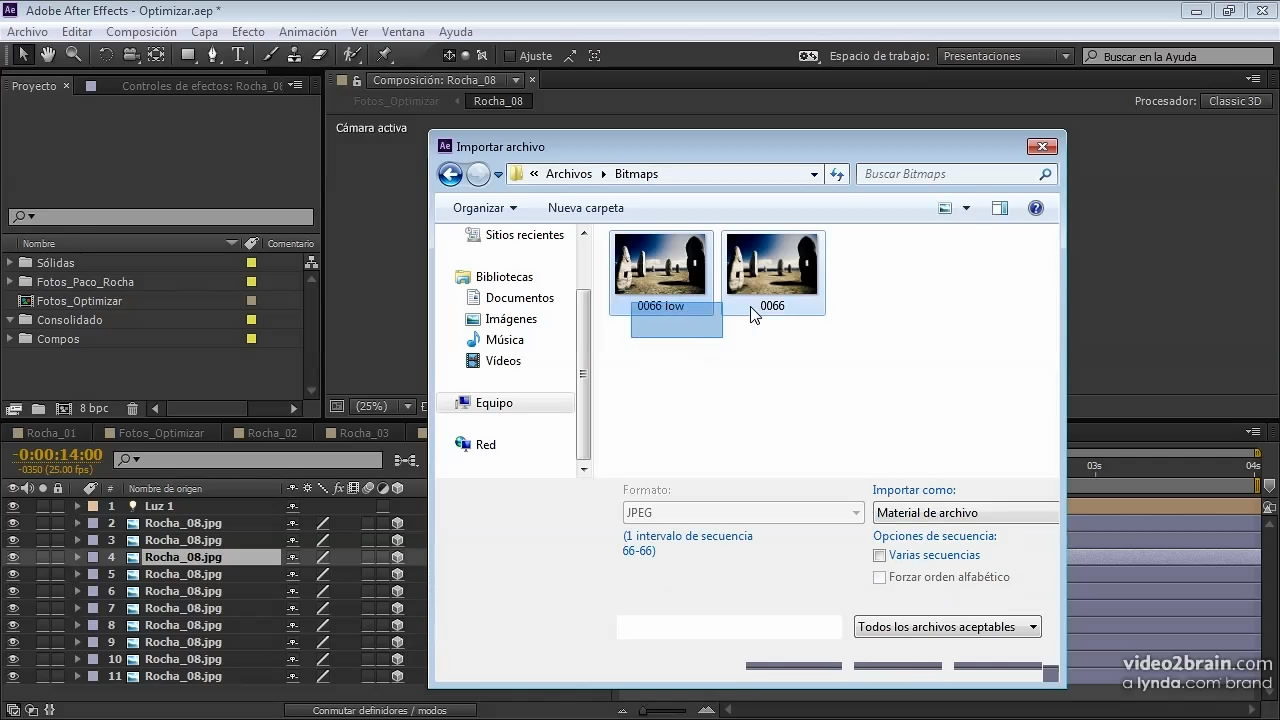Select the Brush tool
Screen dimensions: 1280x720
[270, 55]
